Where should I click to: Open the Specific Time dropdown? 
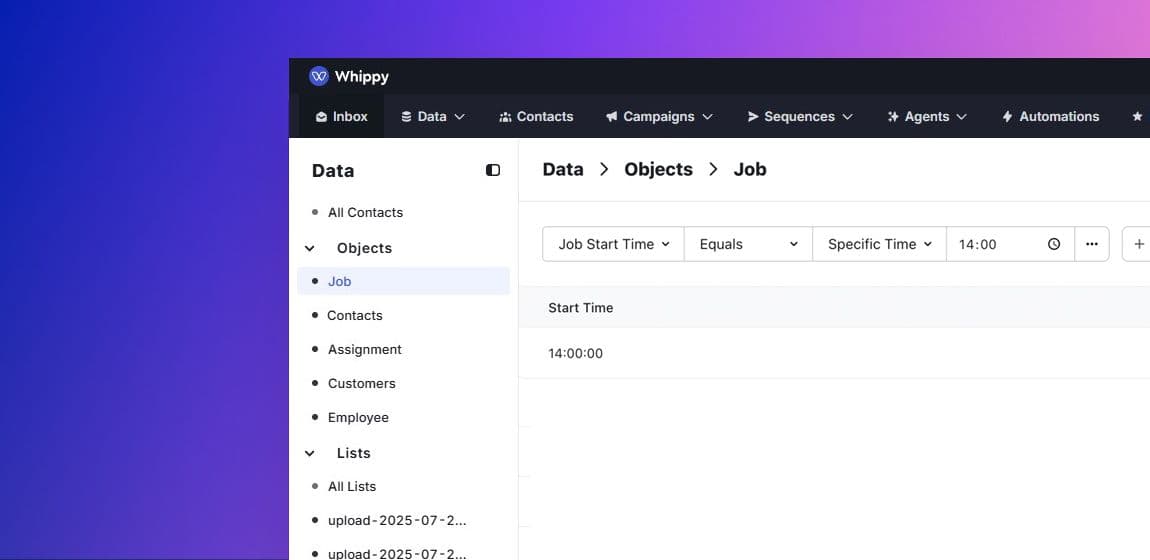coord(879,244)
